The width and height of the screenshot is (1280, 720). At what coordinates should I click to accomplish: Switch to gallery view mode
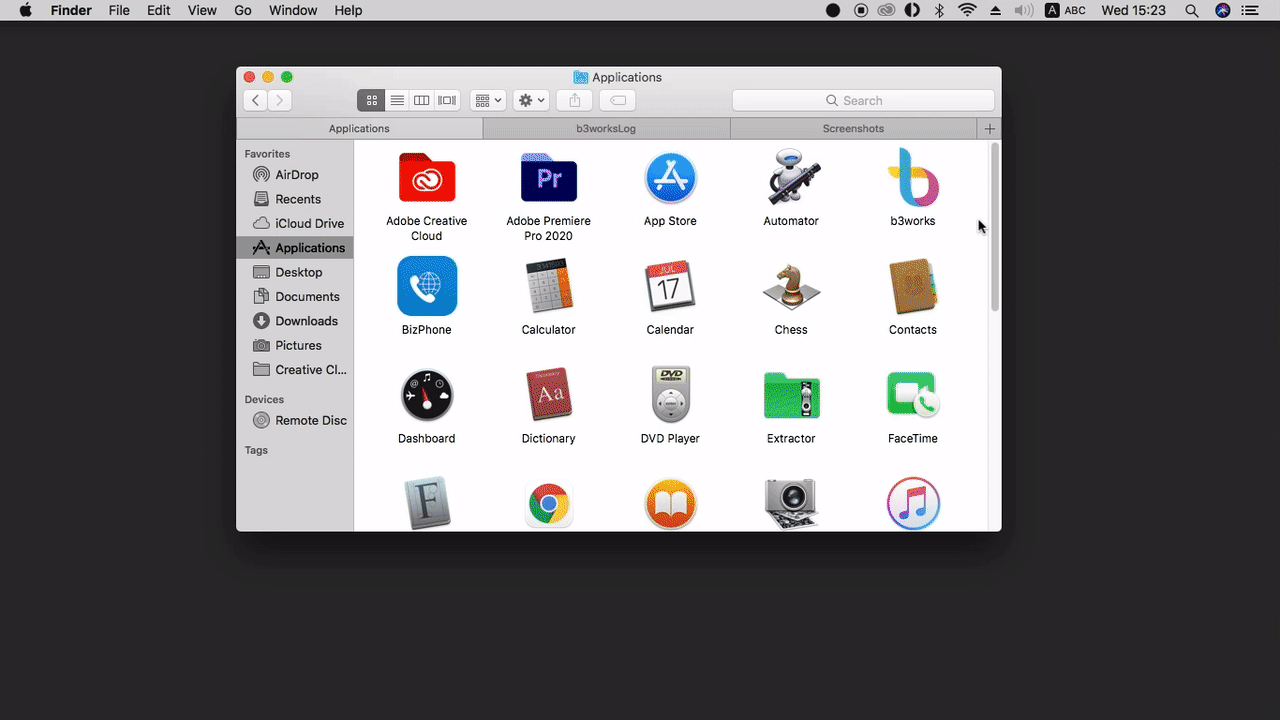(x=447, y=100)
